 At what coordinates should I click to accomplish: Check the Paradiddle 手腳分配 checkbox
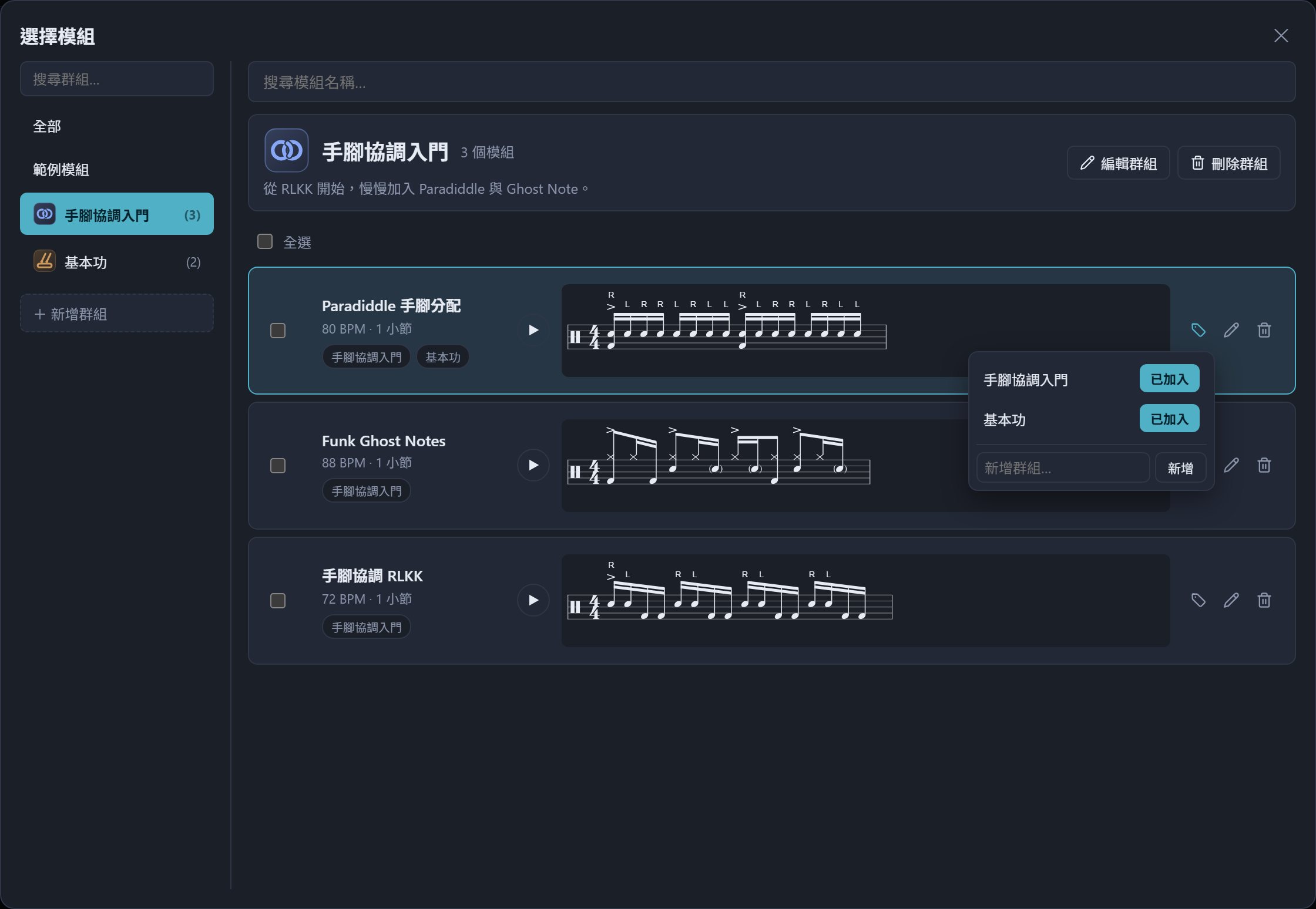click(278, 331)
